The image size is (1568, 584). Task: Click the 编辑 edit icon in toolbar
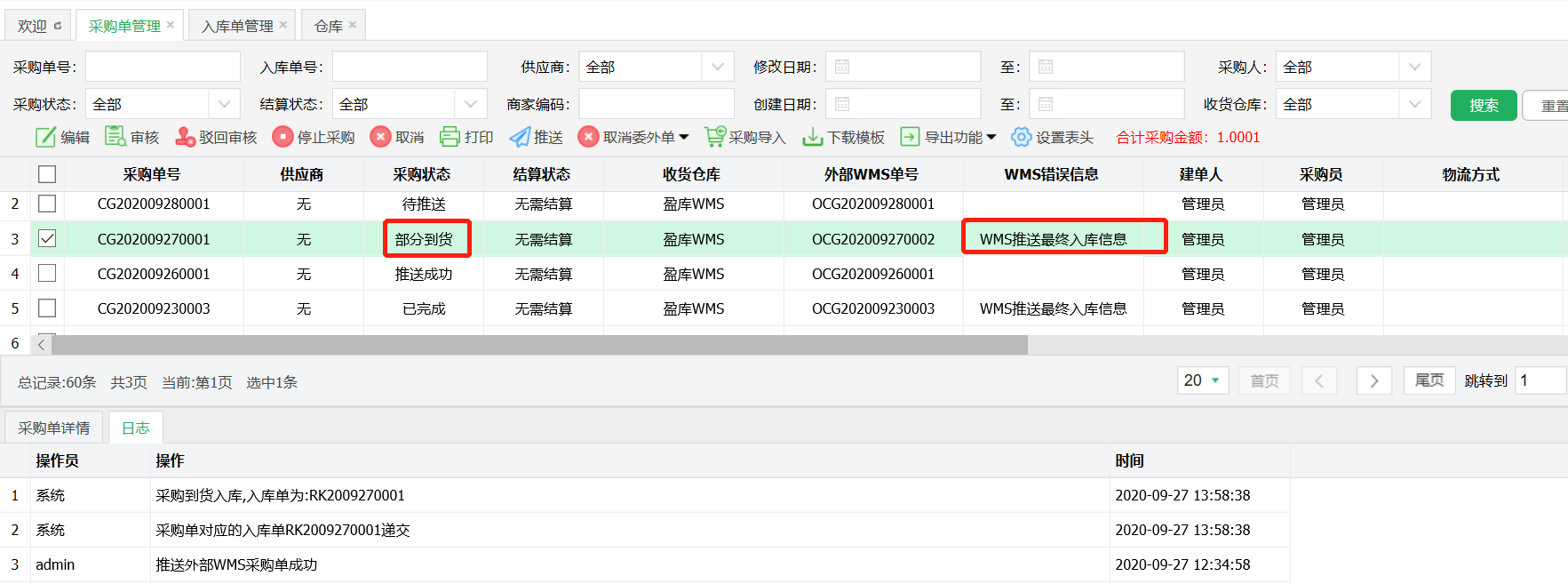click(45, 137)
